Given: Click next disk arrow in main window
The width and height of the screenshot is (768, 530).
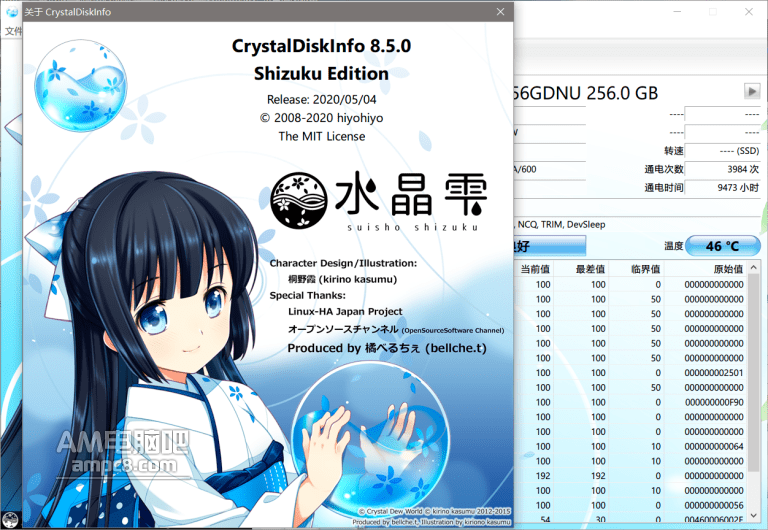Looking at the screenshot, I should [752, 91].
